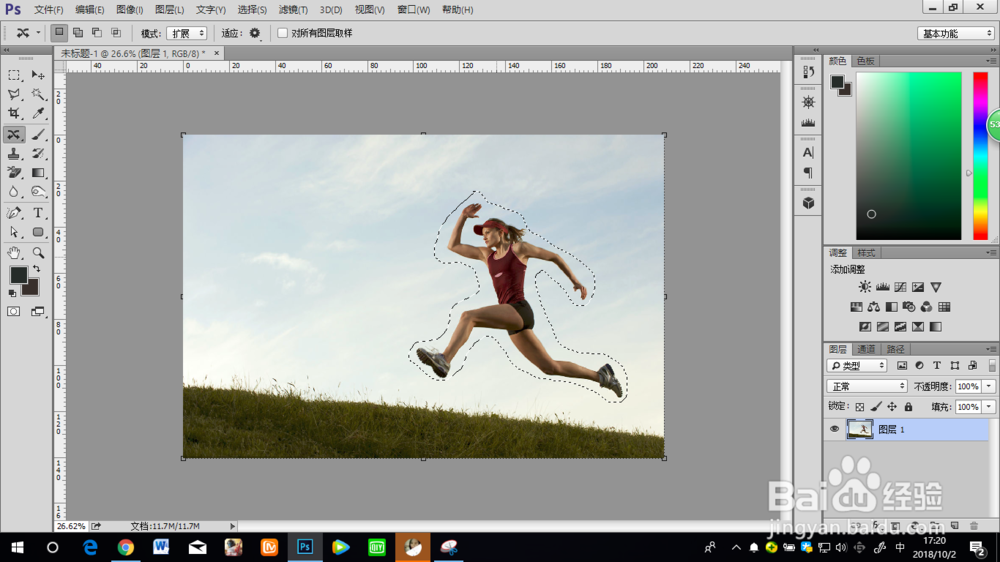Choose the Pen tool
Viewport: 1000px width, 562px height.
coord(14,213)
